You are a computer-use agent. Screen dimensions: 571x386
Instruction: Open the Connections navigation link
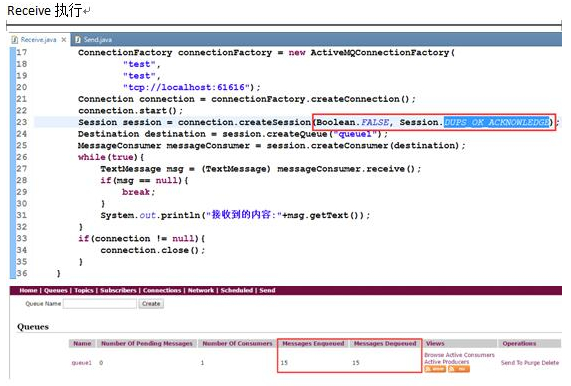(162, 290)
